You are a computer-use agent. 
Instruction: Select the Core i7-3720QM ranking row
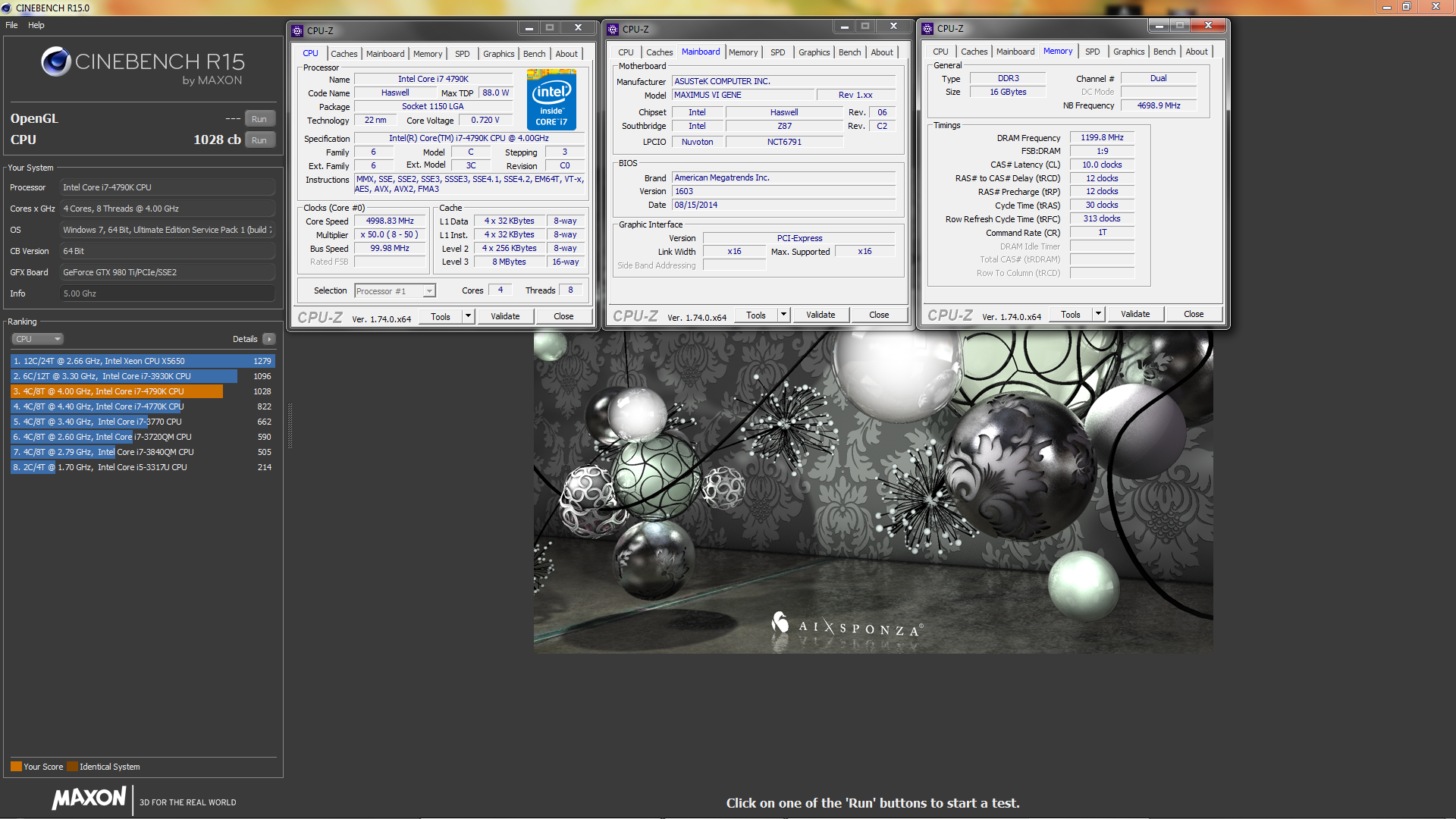point(143,437)
